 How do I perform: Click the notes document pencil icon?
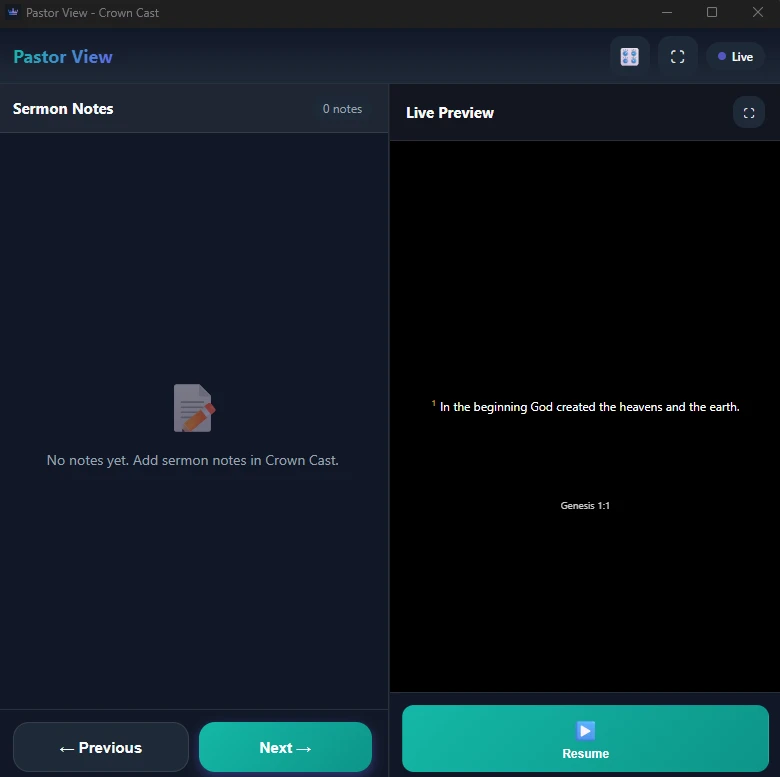194,408
